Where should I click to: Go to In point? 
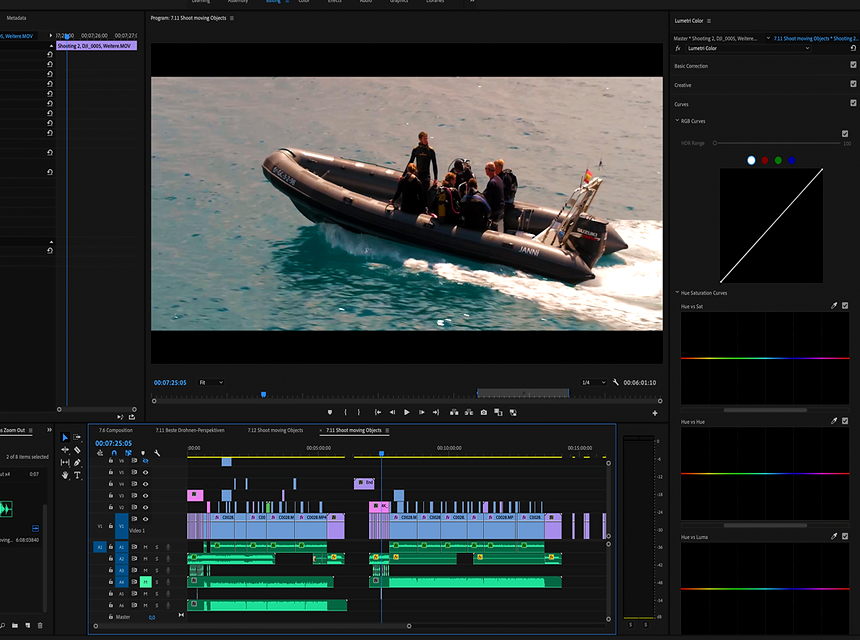(378, 412)
